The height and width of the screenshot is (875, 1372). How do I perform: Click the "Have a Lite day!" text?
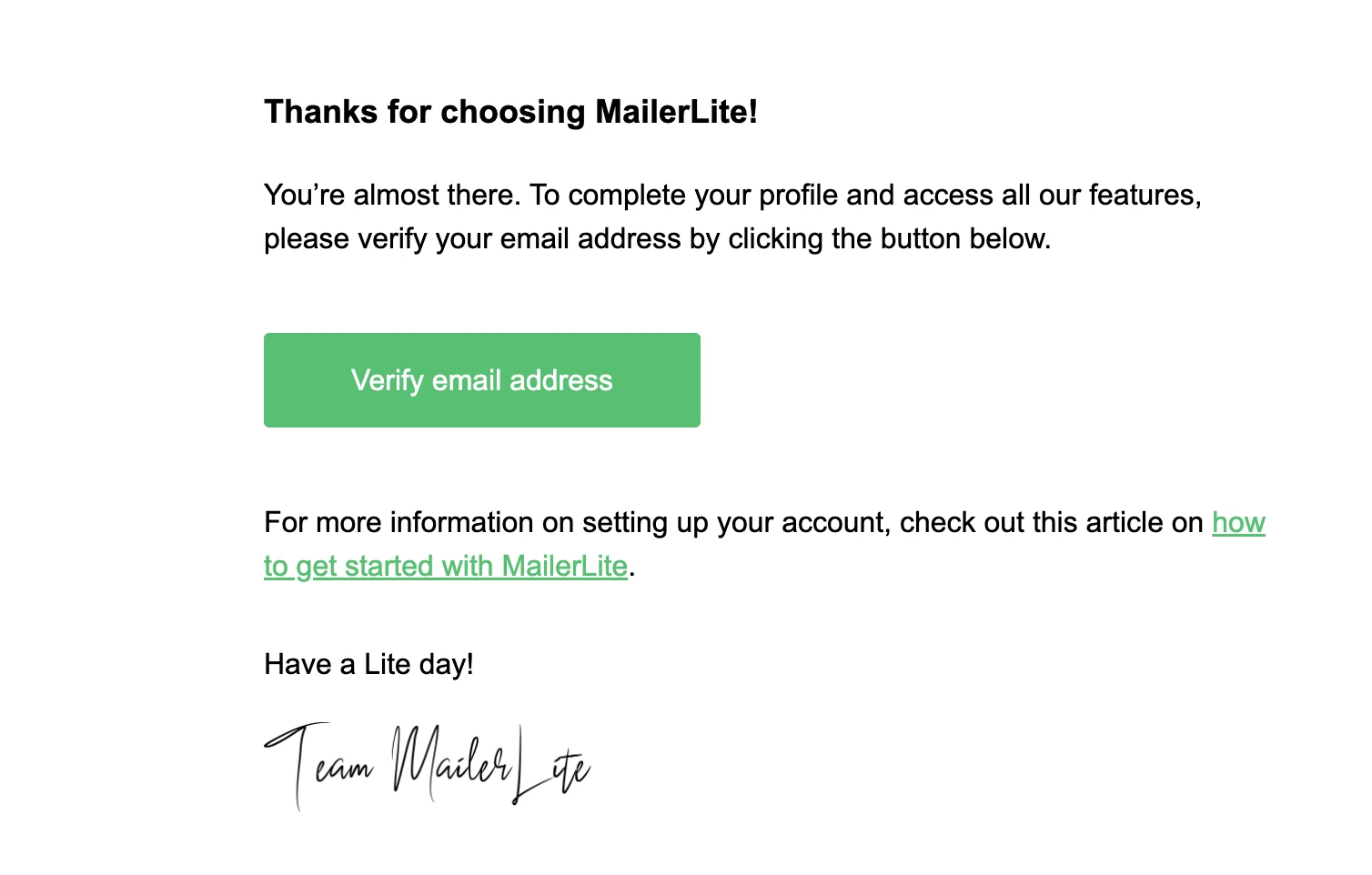coord(368,665)
